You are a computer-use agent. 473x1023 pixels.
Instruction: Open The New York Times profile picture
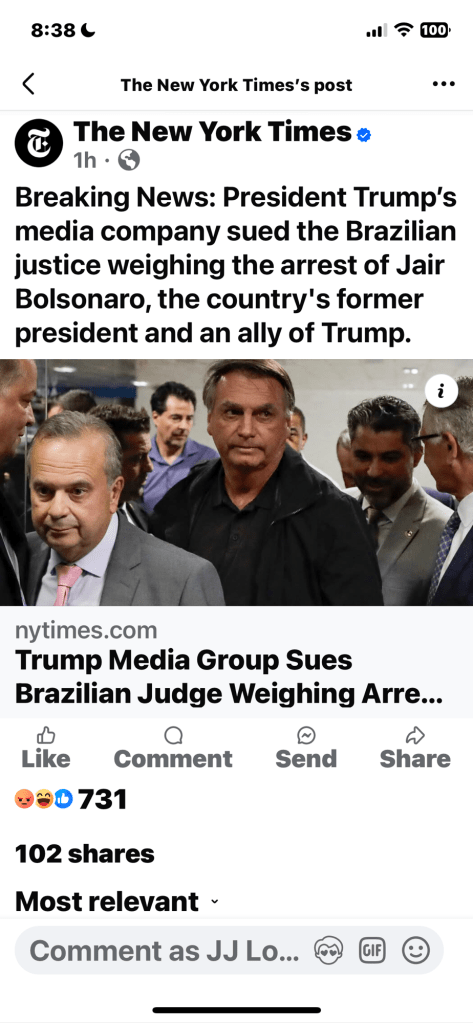point(39,143)
